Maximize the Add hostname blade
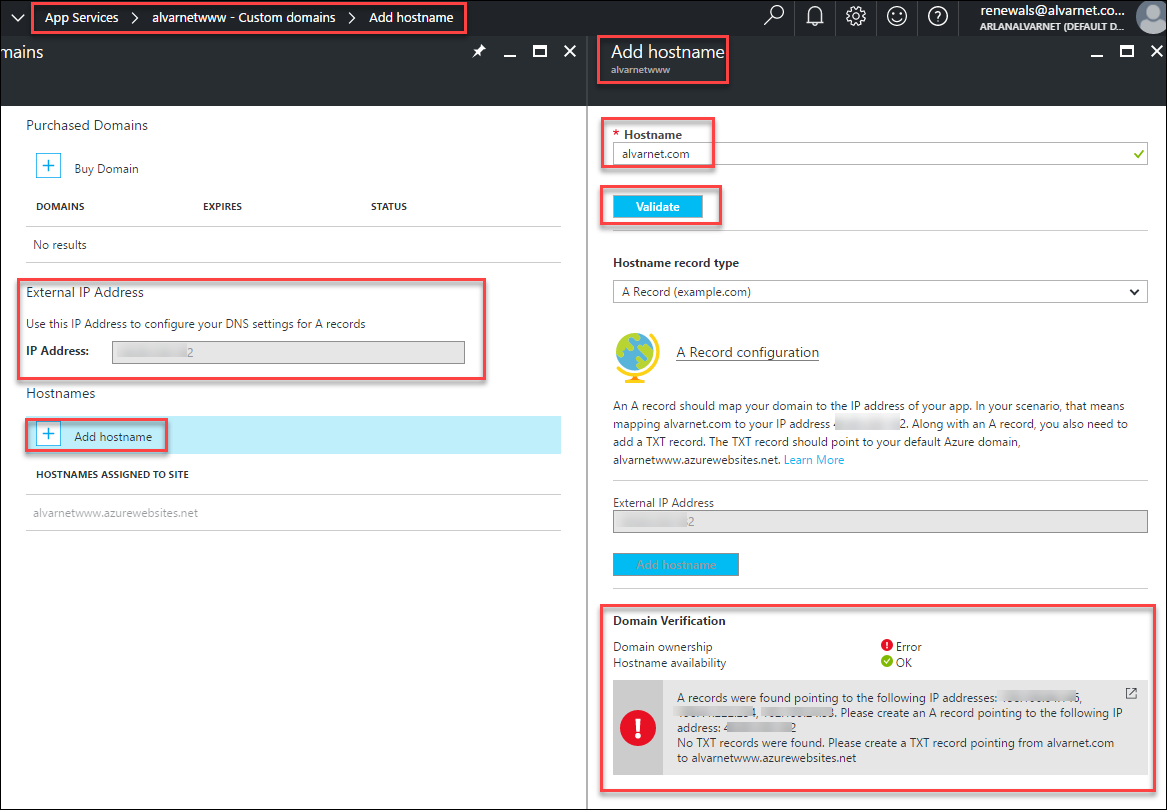This screenshot has height=810, width=1167. point(1127,51)
